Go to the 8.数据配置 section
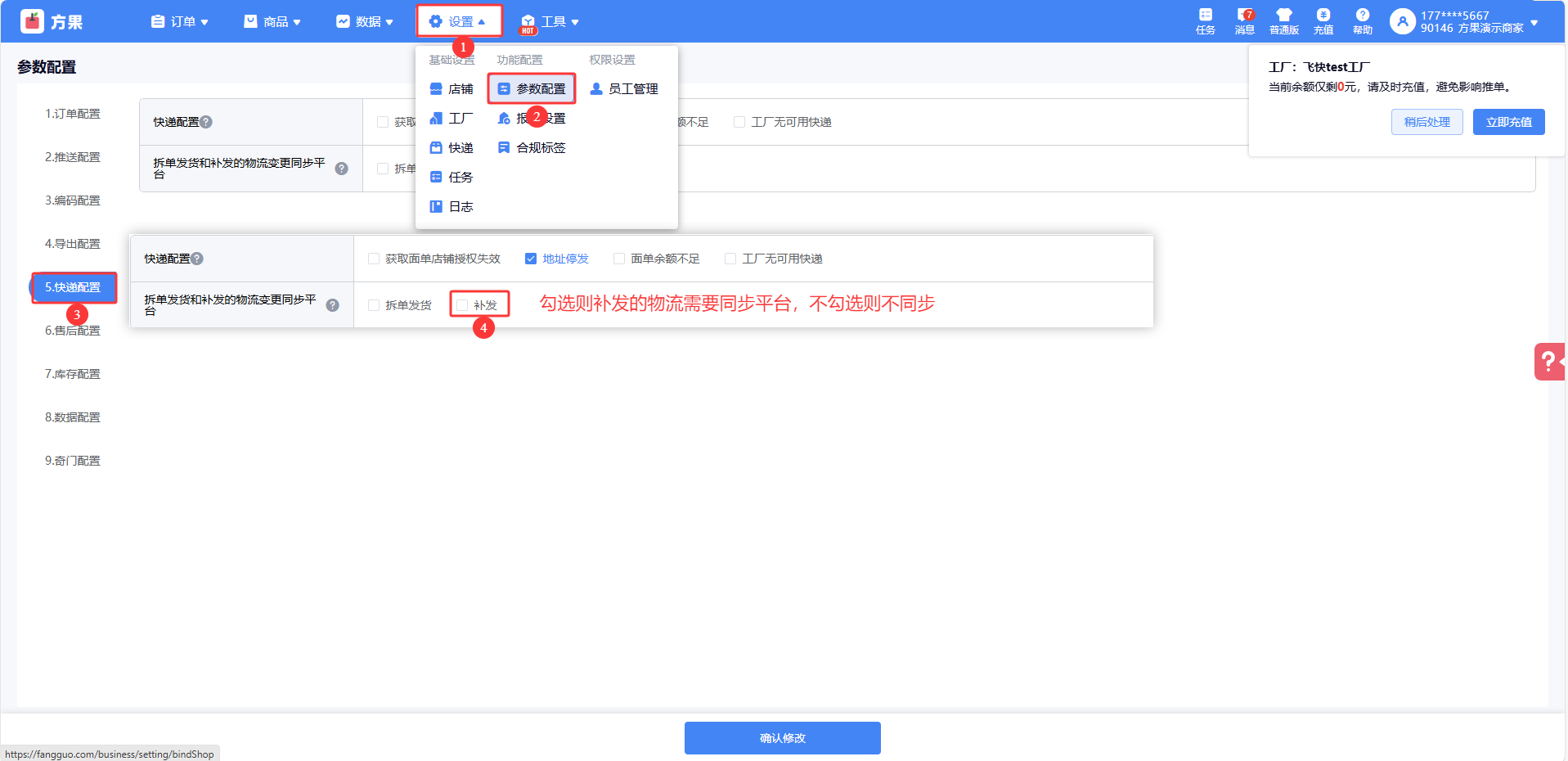The image size is (1568, 761). click(73, 417)
